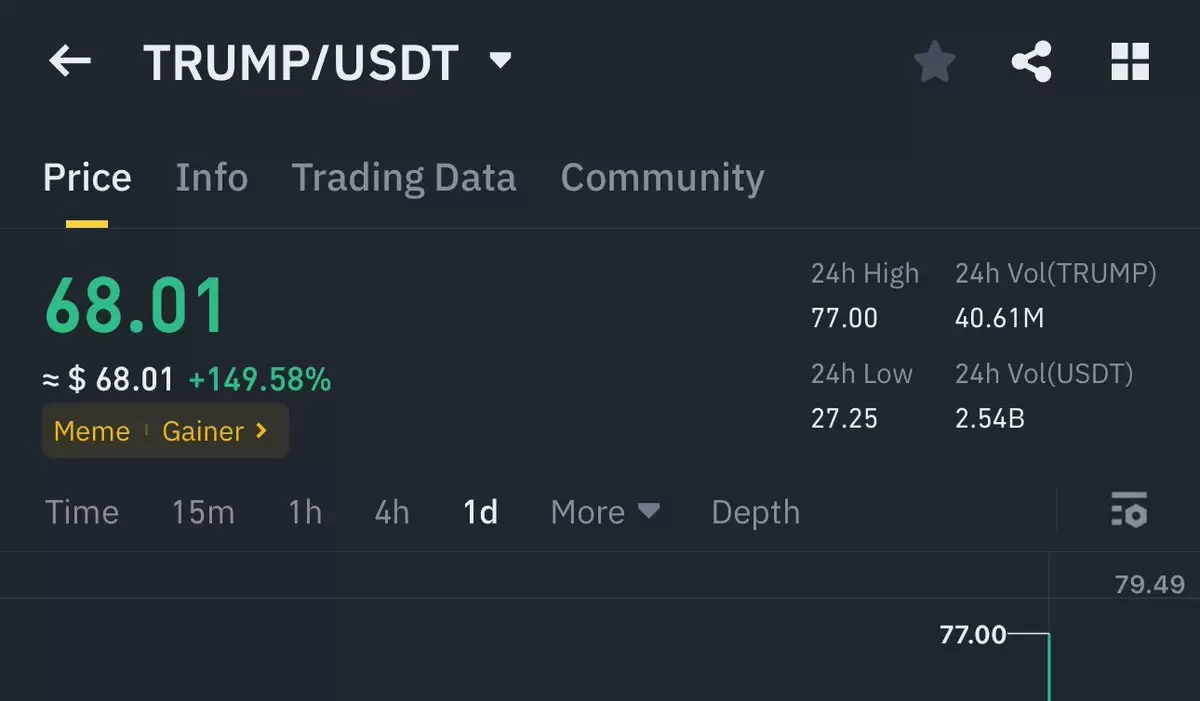Open the Gainer category chevron
The image size is (1200, 701).
point(262,431)
